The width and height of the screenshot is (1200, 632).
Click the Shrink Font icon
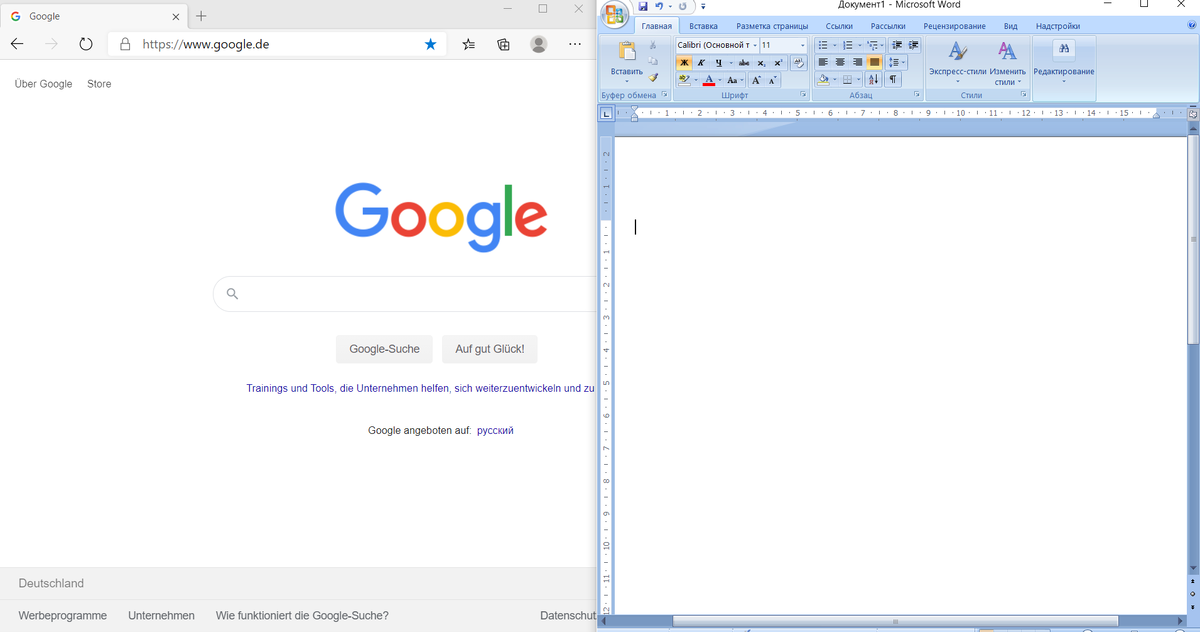click(x=773, y=80)
